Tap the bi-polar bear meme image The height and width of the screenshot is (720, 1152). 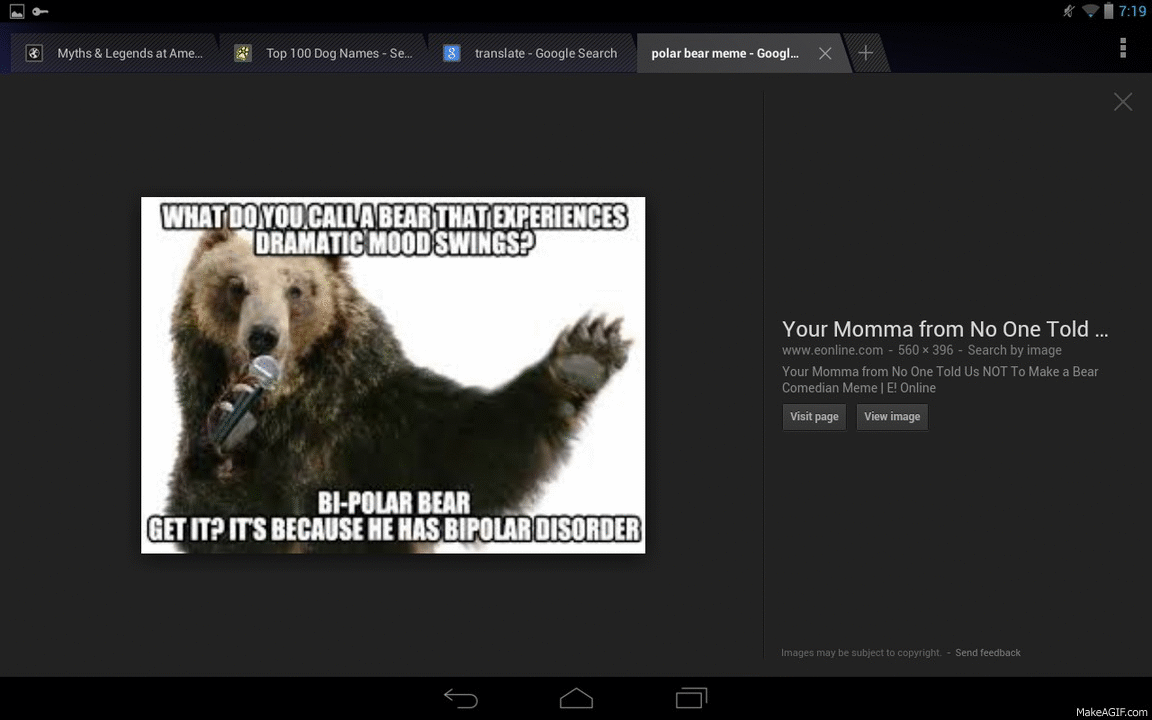393,375
